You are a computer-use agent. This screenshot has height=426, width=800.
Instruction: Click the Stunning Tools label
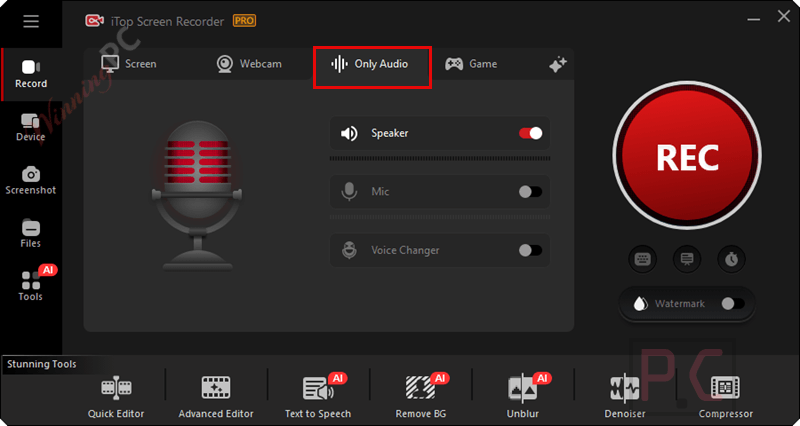(x=42, y=364)
